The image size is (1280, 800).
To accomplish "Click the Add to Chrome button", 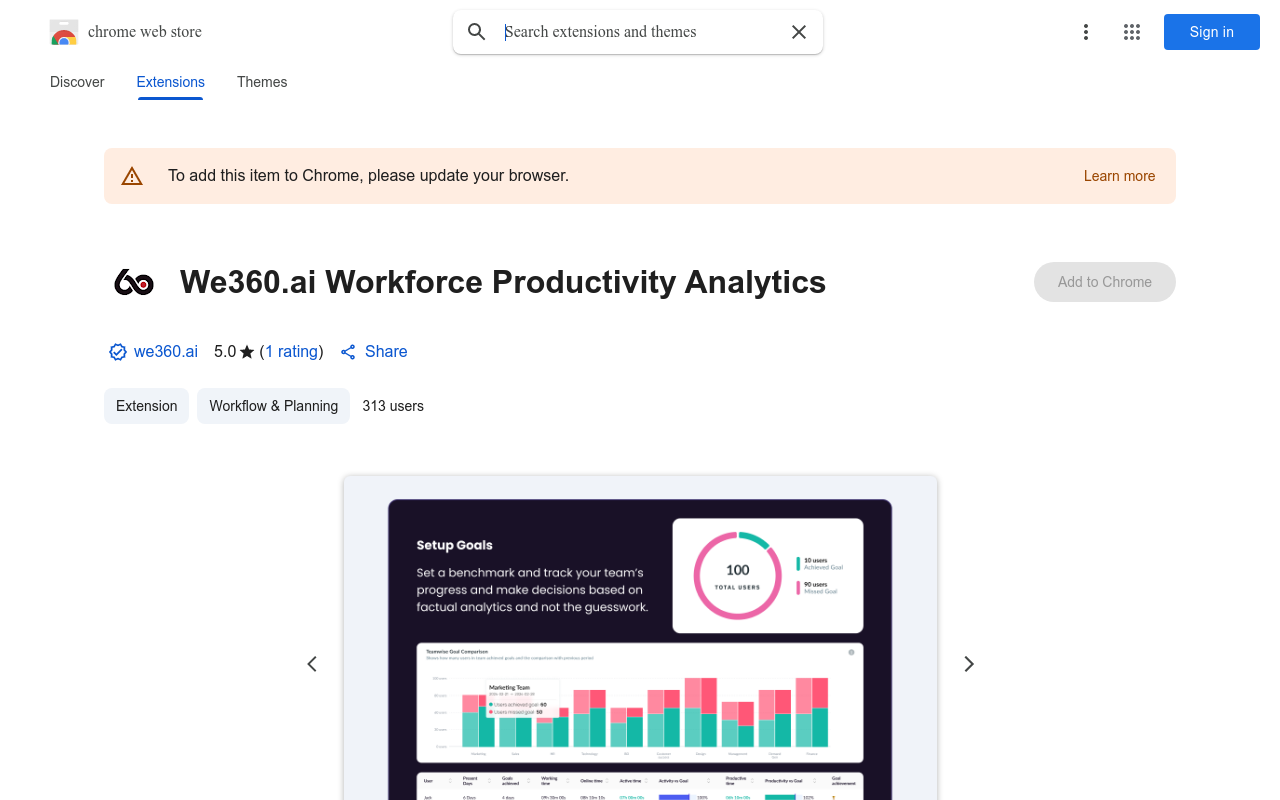I will tap(1105, 282).
